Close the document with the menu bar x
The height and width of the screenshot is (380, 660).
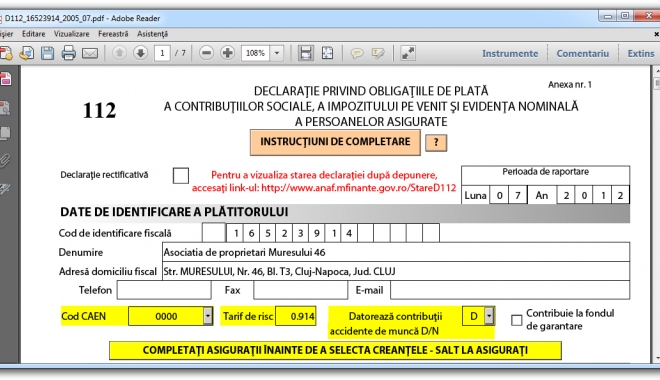[656, 34]
